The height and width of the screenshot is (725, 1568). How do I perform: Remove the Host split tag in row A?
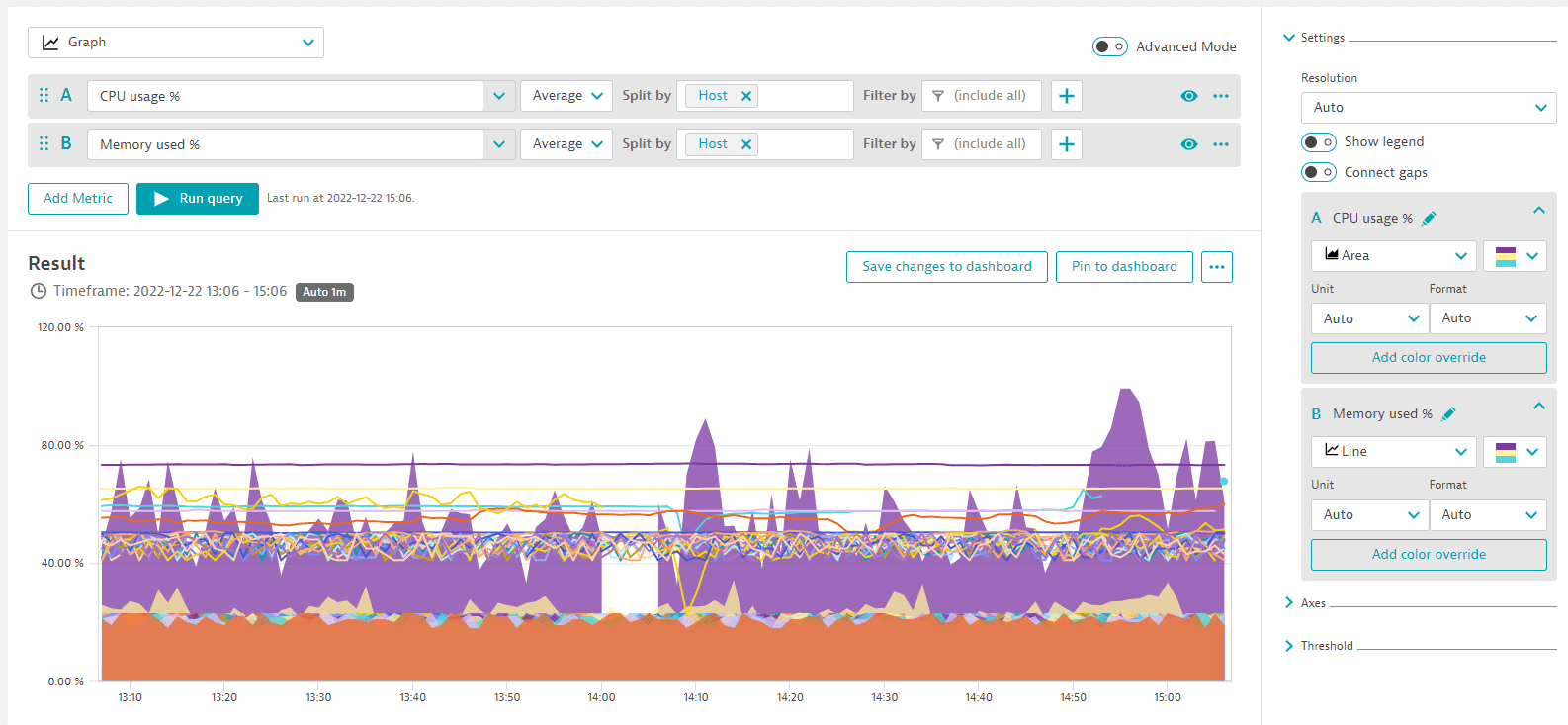(746, 96)
